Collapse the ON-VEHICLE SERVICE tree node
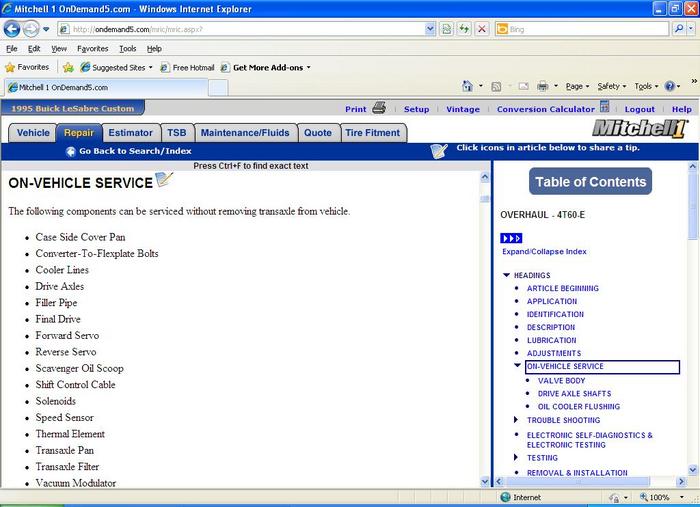 517,366
